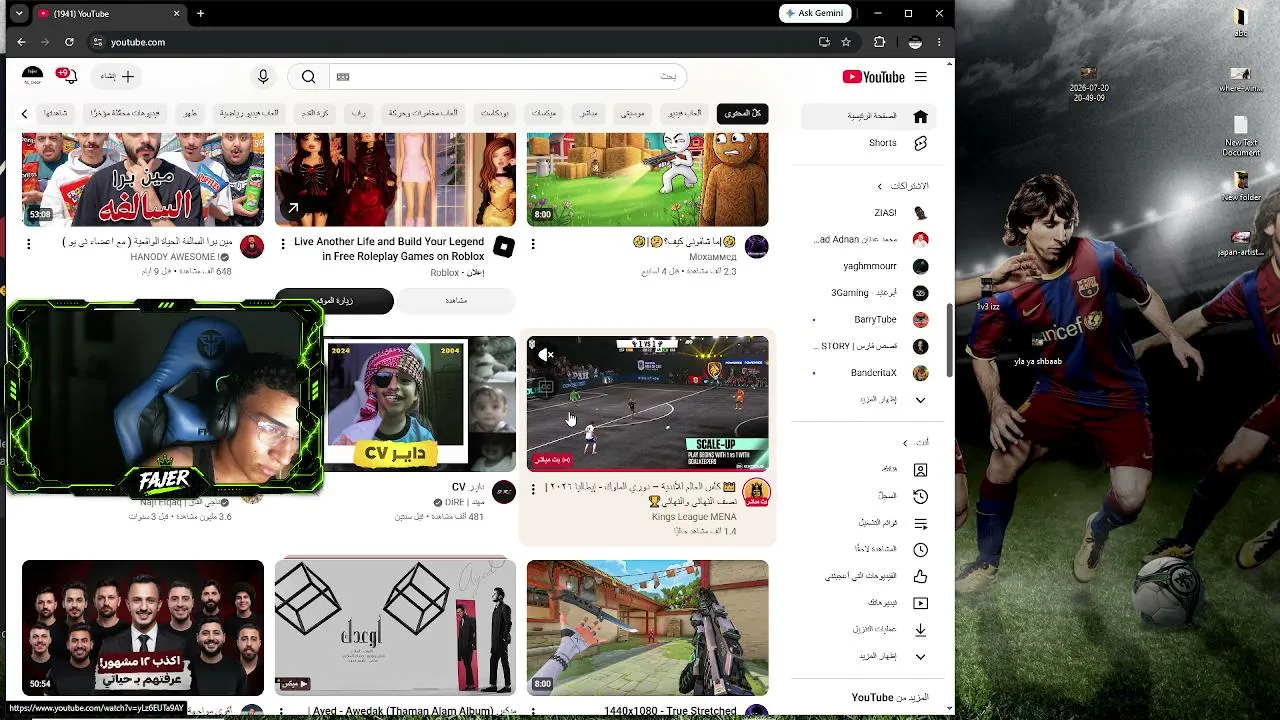Open the Subscriptions section heading arrow
Viewport: 1280px width, 720px height.
(880, 186)
